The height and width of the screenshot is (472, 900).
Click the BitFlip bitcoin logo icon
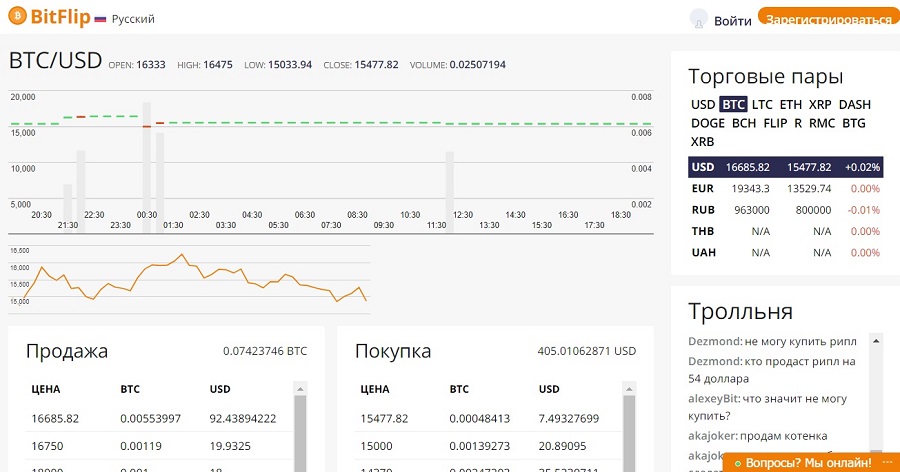pos(17,16)
